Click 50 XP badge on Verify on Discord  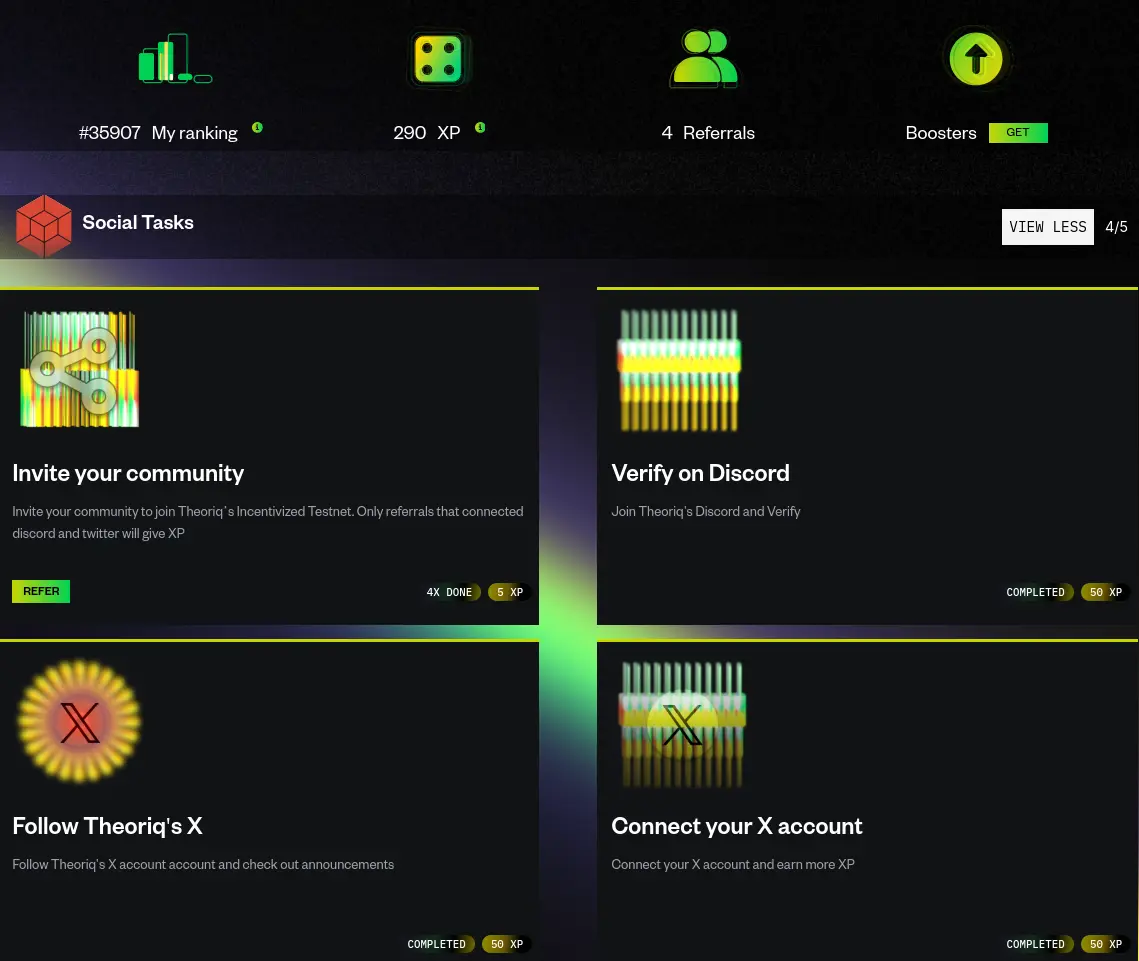click(1106, 592)
